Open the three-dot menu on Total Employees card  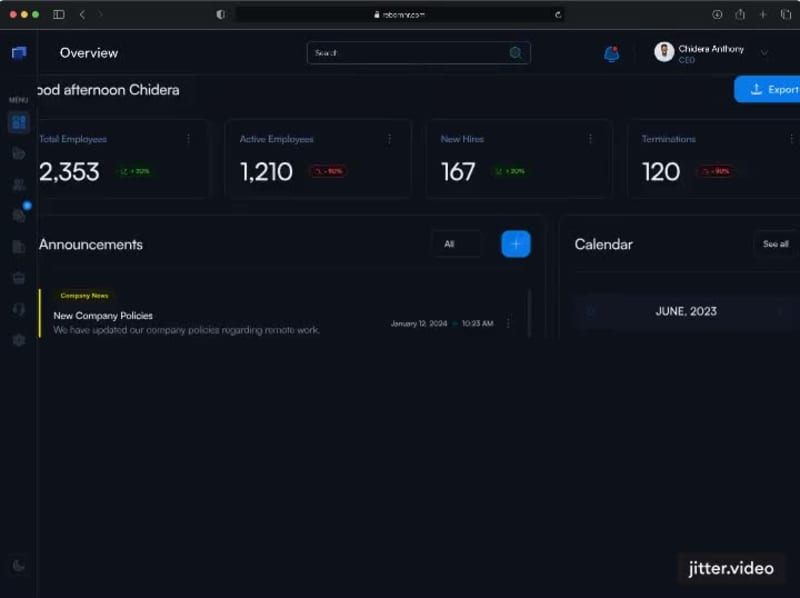click(x=186, y=139)
